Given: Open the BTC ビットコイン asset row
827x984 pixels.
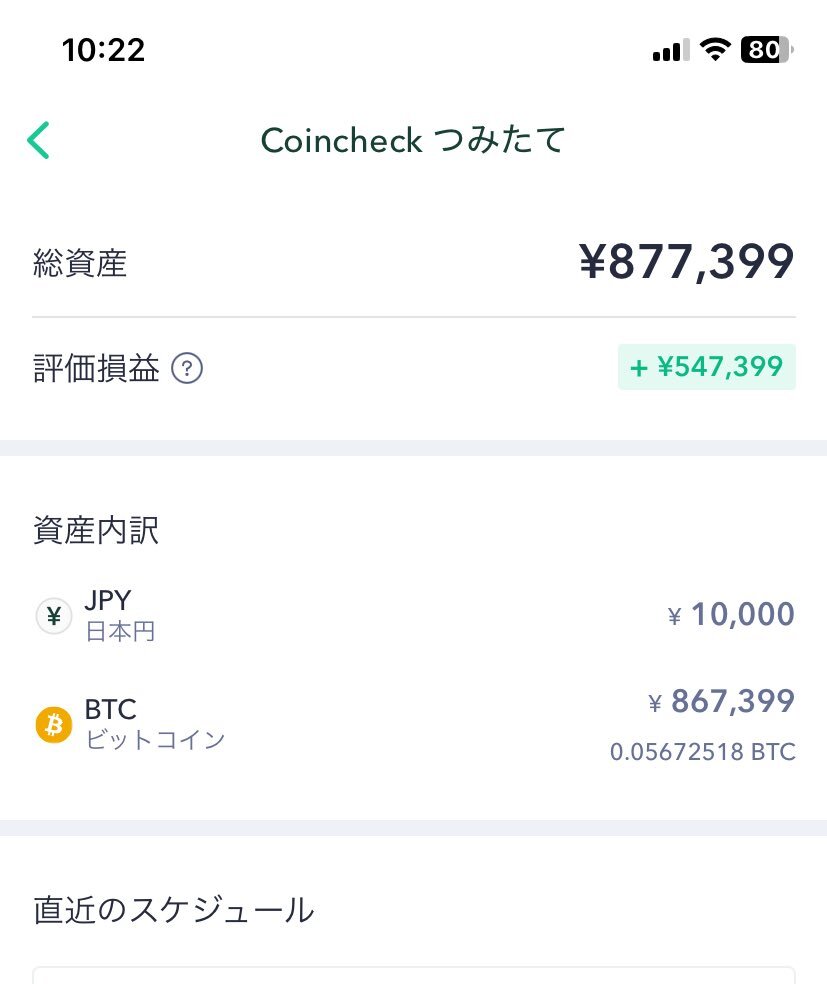Looking at the screenshot, I should (414, 725).
